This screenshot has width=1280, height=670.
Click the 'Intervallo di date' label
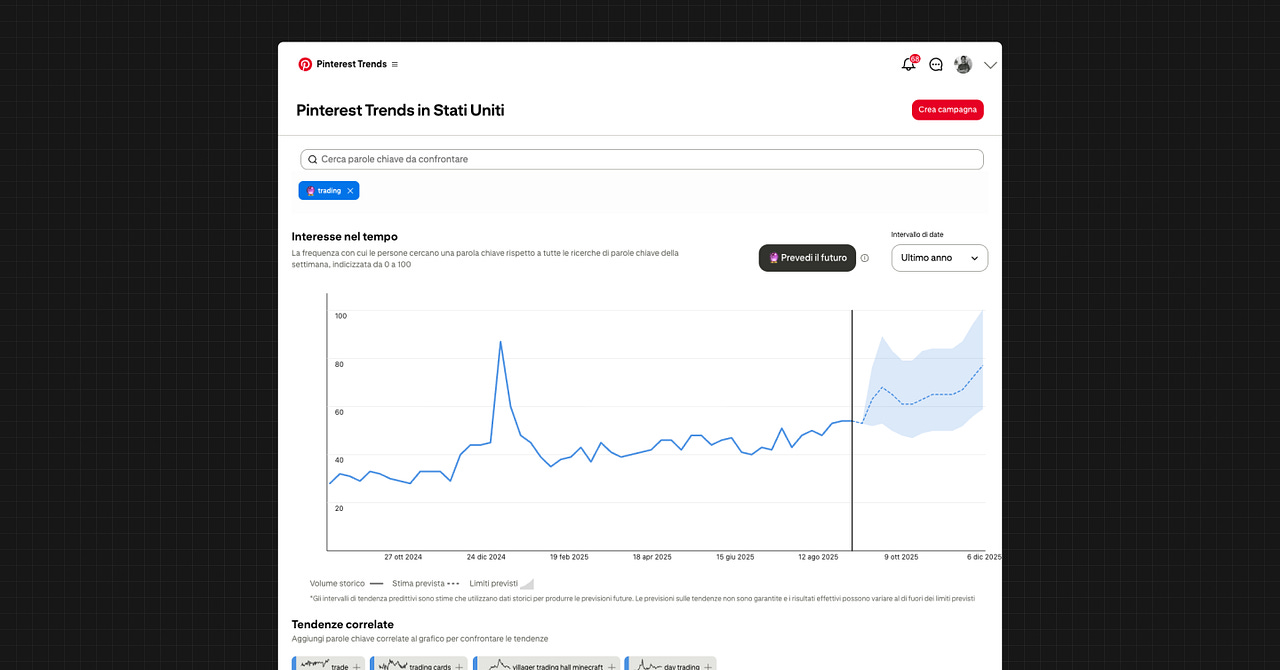pos(917,235)
